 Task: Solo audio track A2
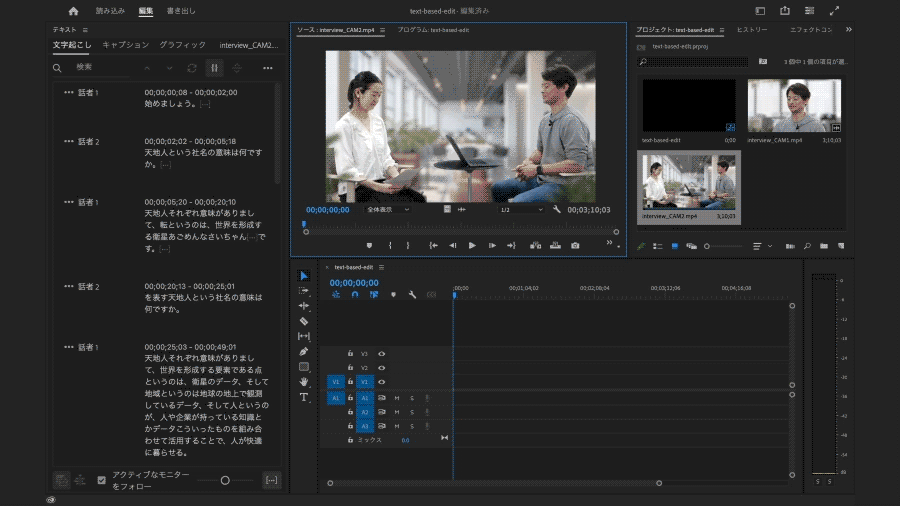pos(412,412)
